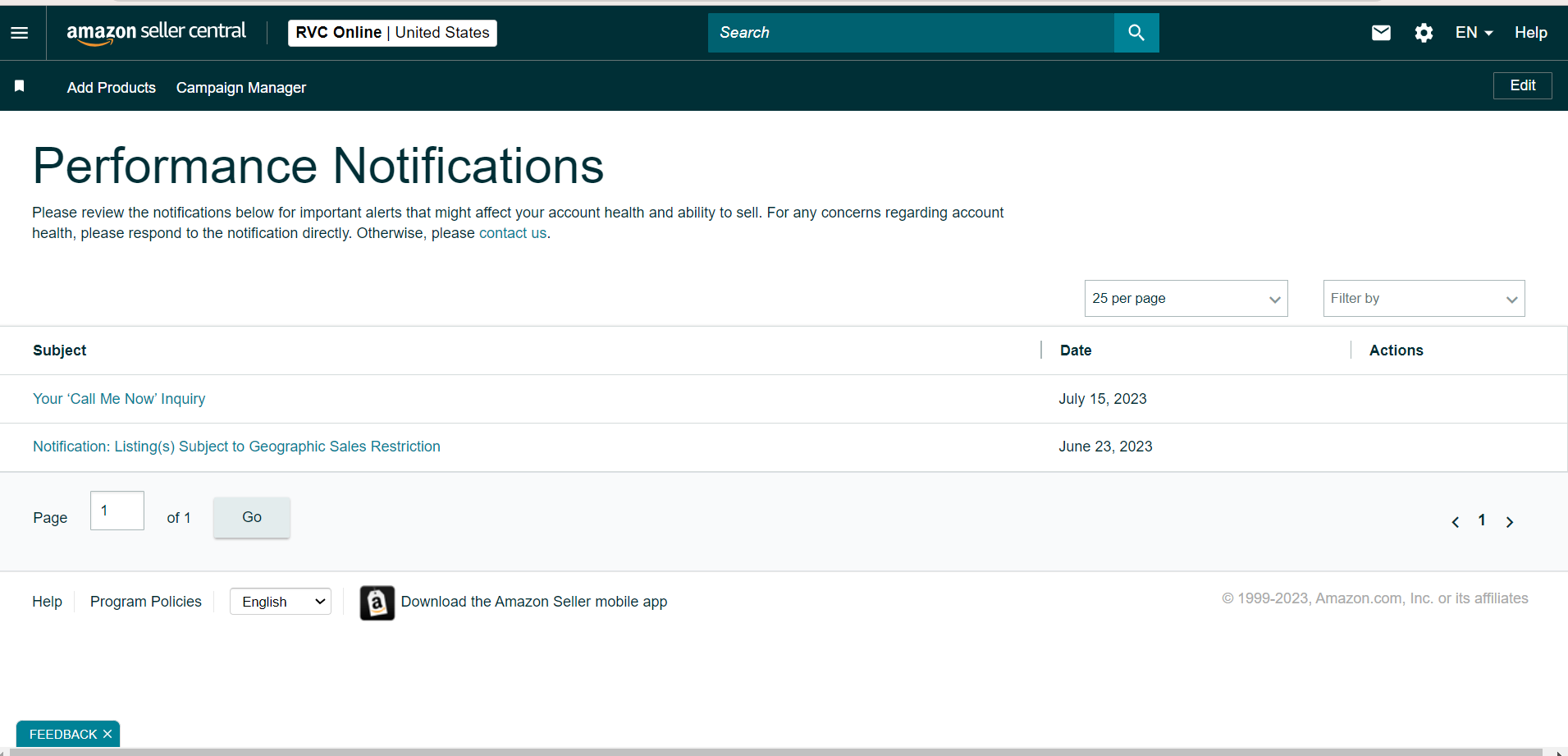Expand the 25 per page dropdown
This screenshot has width=1568, height=756.
coord(1186,299)
